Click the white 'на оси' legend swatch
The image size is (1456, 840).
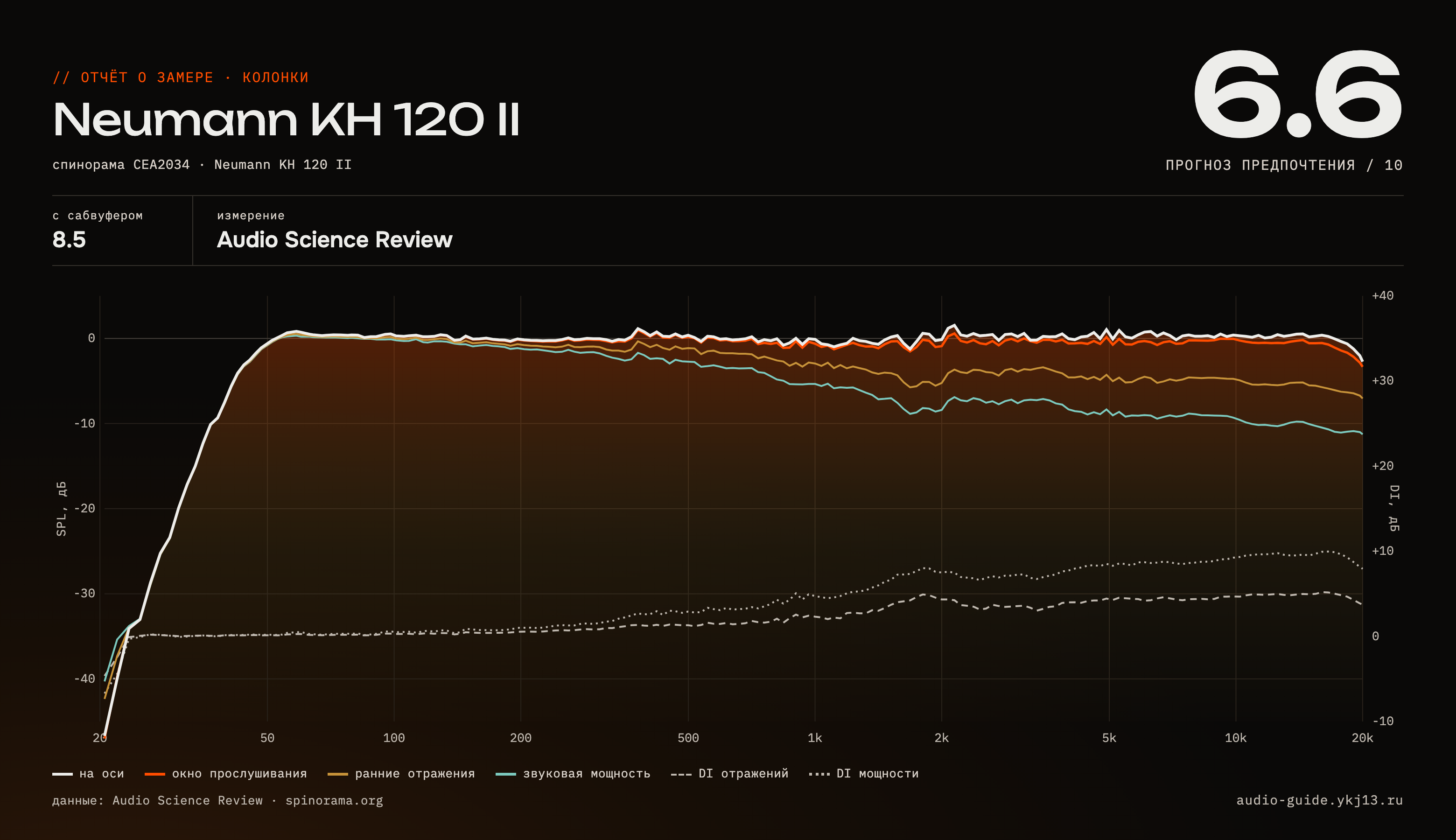pyautogui.click(x=63, y=774)
